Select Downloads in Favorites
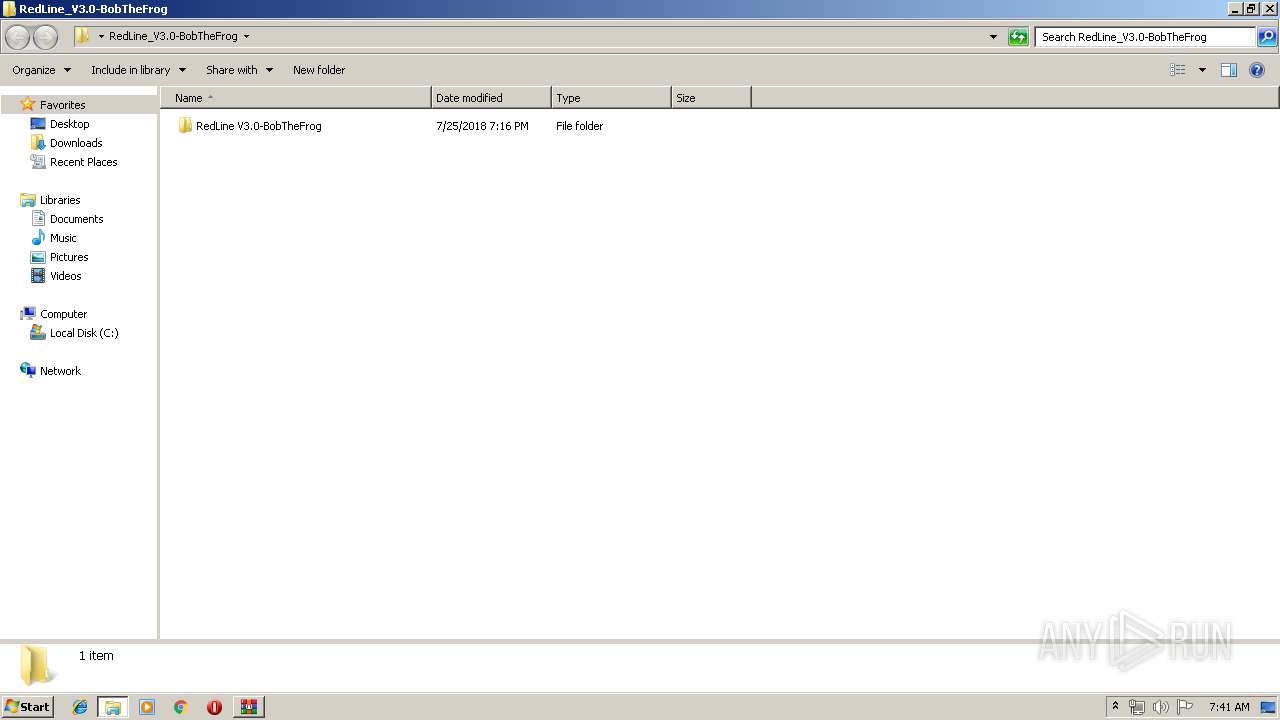 coord(76,143)
